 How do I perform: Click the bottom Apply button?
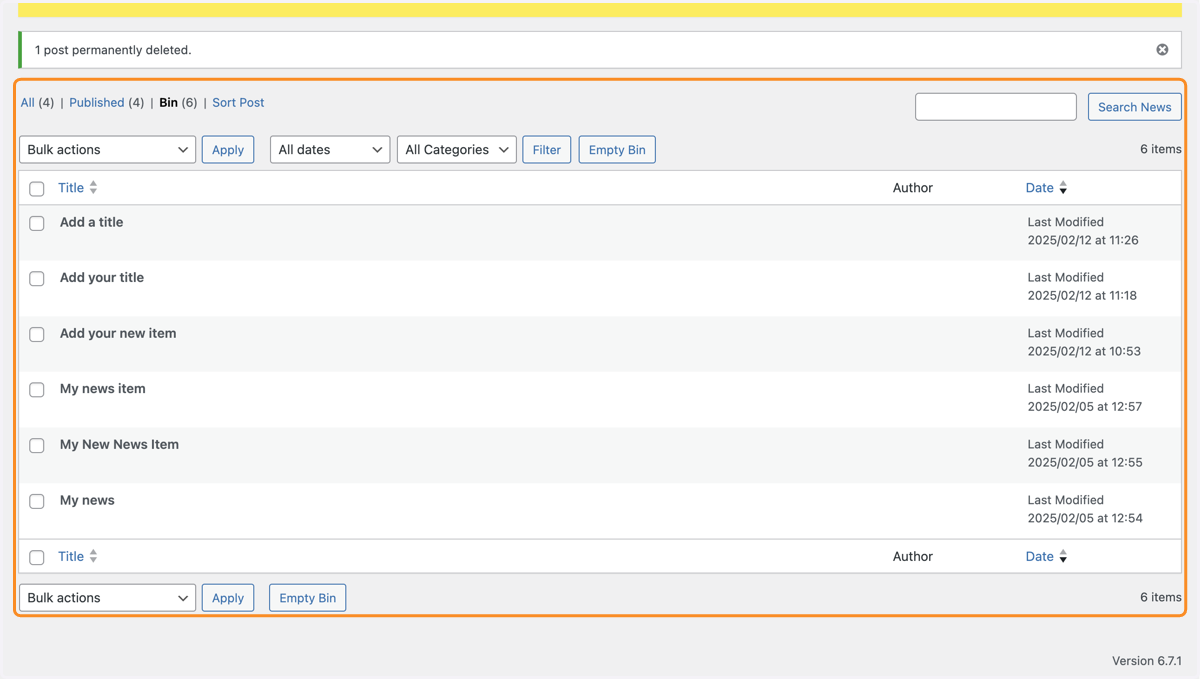[228, 598]
